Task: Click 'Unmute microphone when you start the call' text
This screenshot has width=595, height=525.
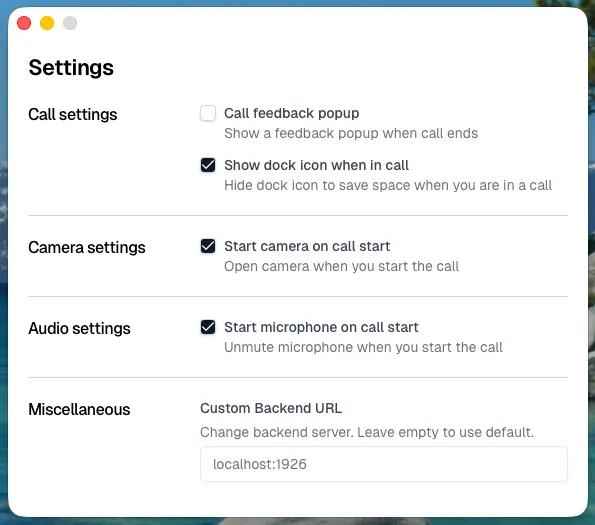Action: (x=363, y=347)
